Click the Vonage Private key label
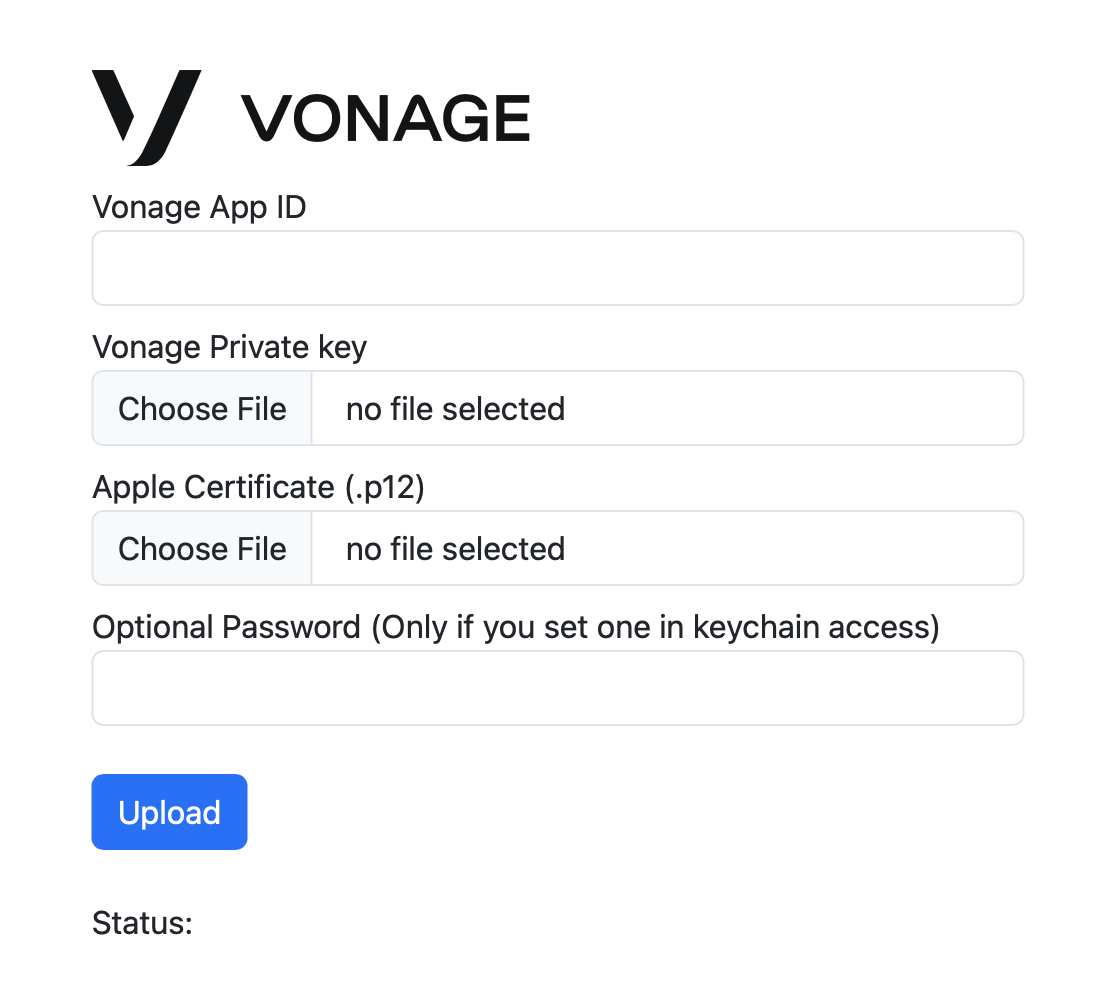Screen dimensions: 1104x982 (x=229, y=347)
